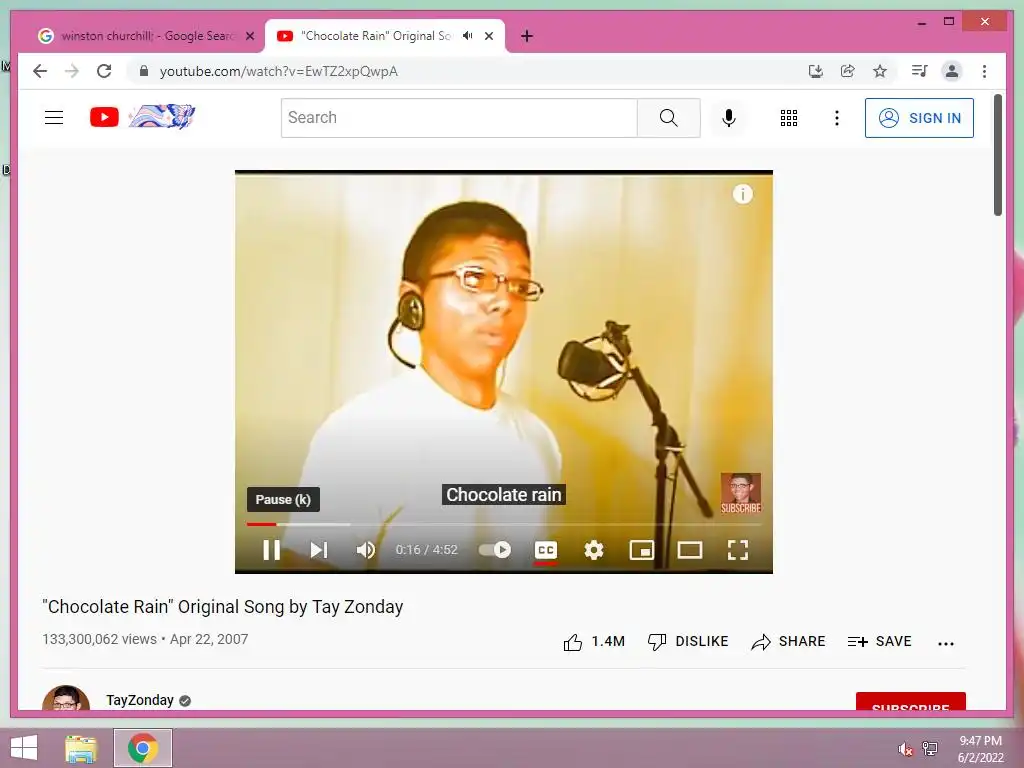Select the Chocolate Rain YouTube tab
This screenshot has width=1024, height=768.
(376, 36)
